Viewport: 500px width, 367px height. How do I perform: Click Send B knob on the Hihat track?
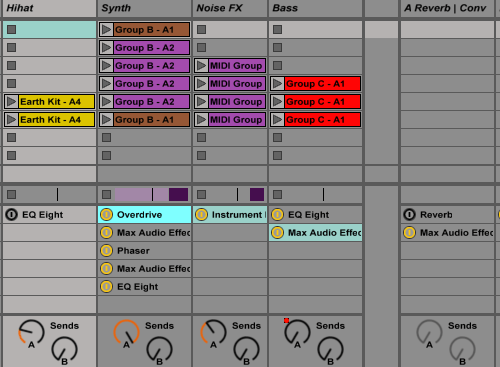coord(64,349)
